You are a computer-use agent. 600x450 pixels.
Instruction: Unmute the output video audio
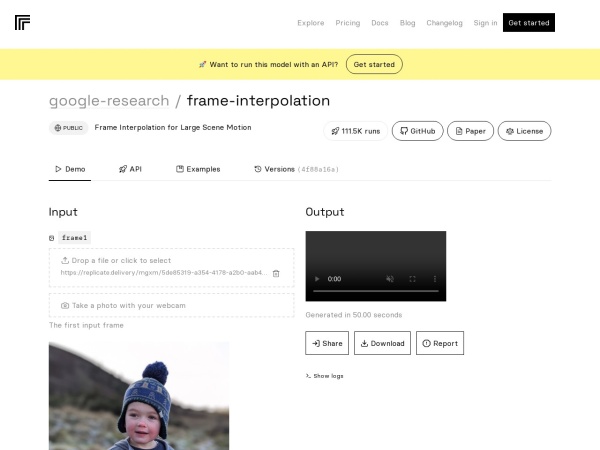coord(388,279)
